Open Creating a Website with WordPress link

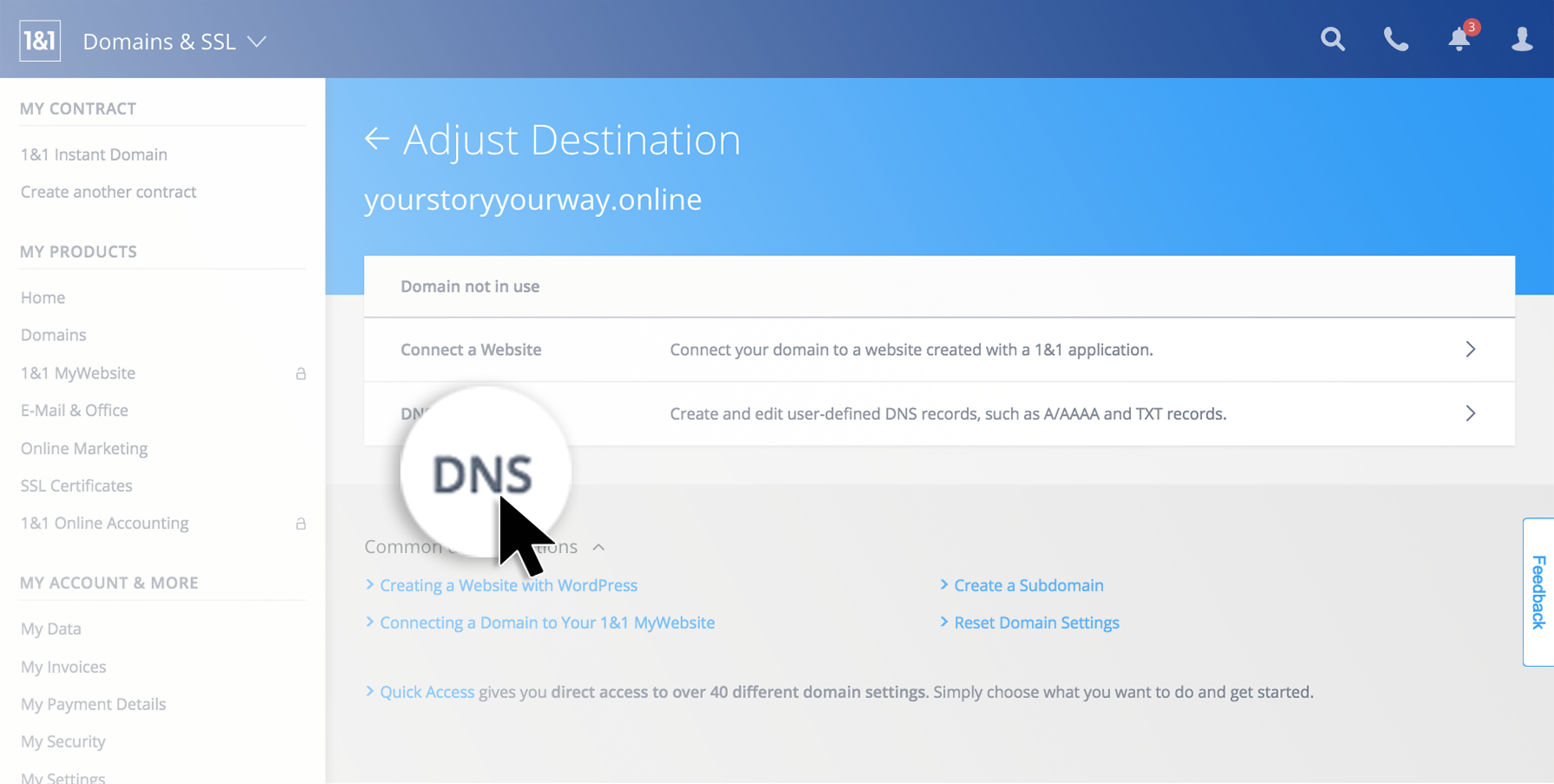(x=508, y=585)
